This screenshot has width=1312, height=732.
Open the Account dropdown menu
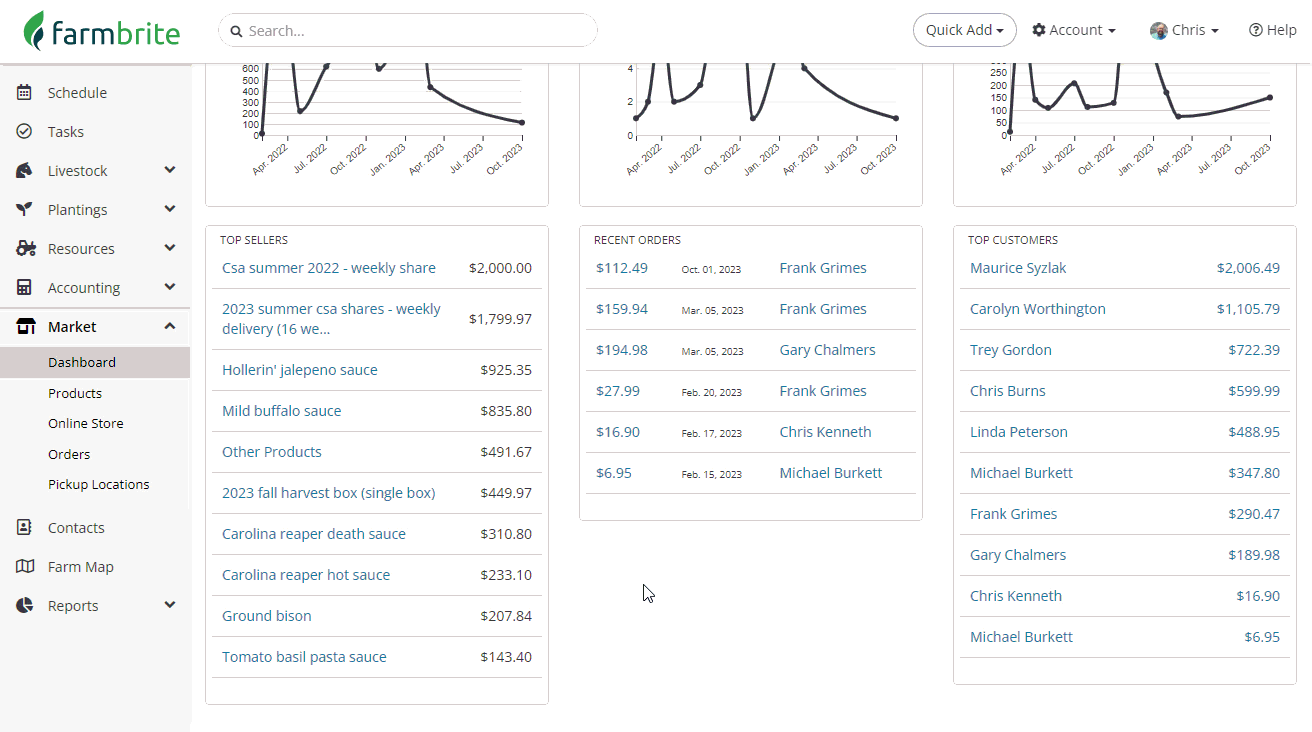point(1074,30)
